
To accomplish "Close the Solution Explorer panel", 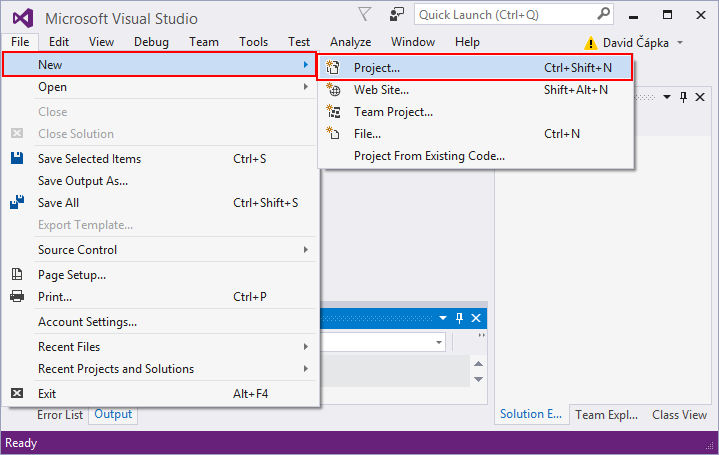I will tap(700, 97).
